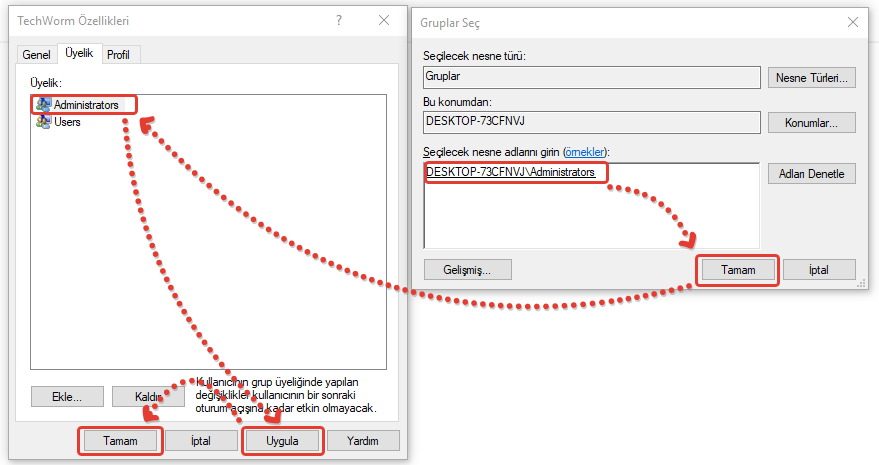879x465 pixels.
Task: Close the Gruplar Seç dialog
Action: point(851,21)
